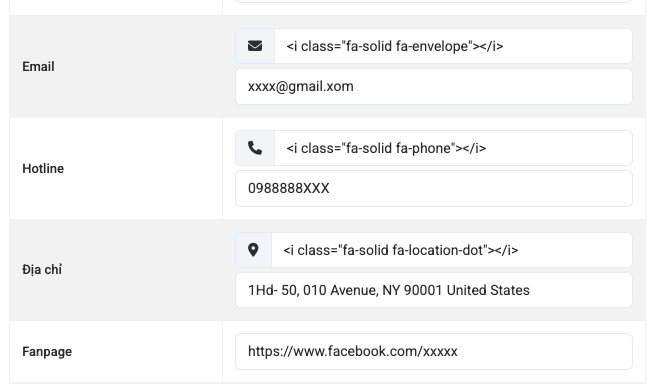Click the phone icon in Hotline row
The image size is (657, 384).
click(255, 148)
